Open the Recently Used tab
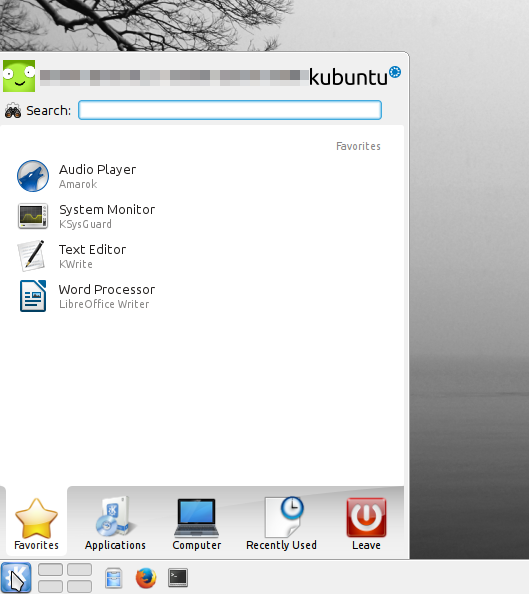The image size is (529, 594). pos(281,523)
